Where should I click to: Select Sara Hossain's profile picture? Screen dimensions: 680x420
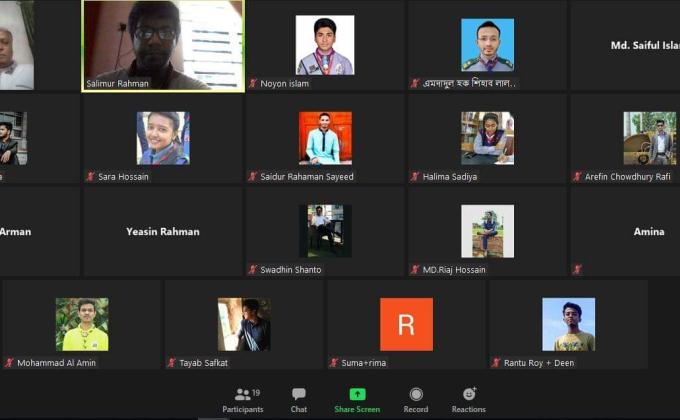(x=163, y=138)
